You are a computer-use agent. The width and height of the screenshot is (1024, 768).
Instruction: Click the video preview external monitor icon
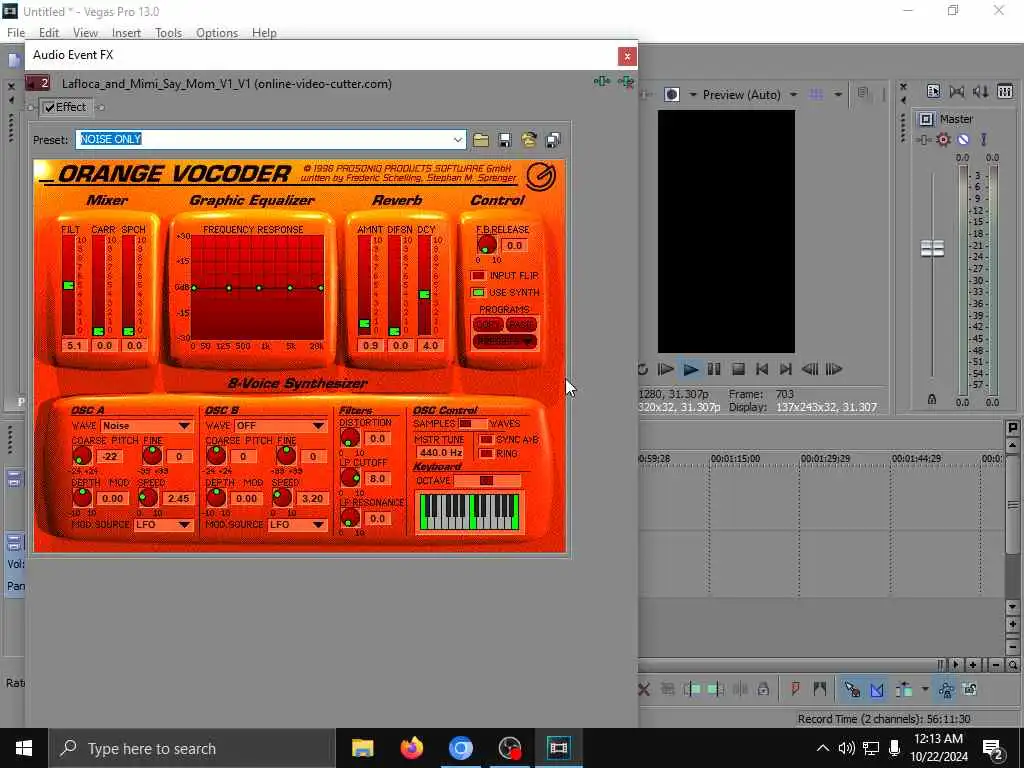(x=671, y=95)
